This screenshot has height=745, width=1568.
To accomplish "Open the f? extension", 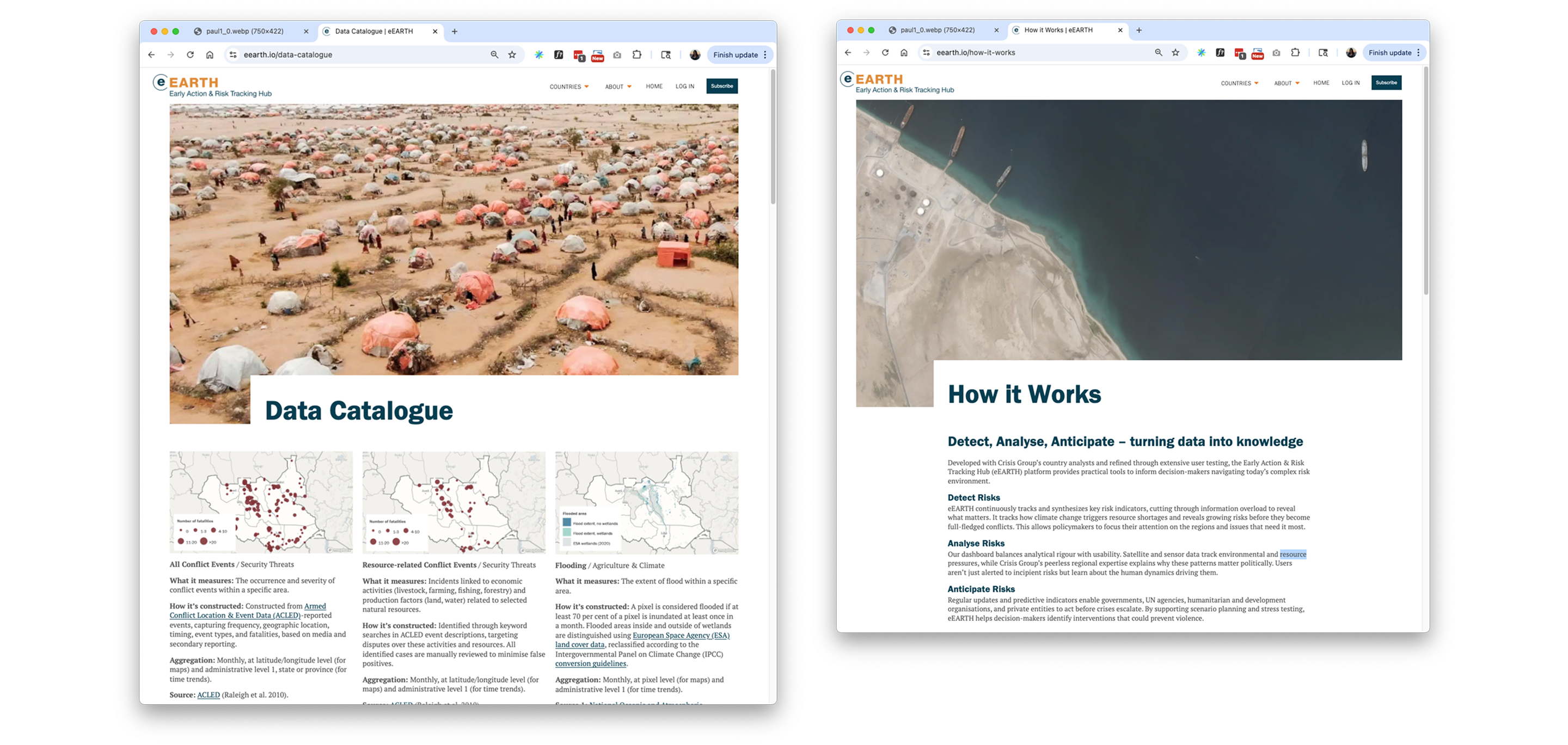I will click(x=558, y=54).
